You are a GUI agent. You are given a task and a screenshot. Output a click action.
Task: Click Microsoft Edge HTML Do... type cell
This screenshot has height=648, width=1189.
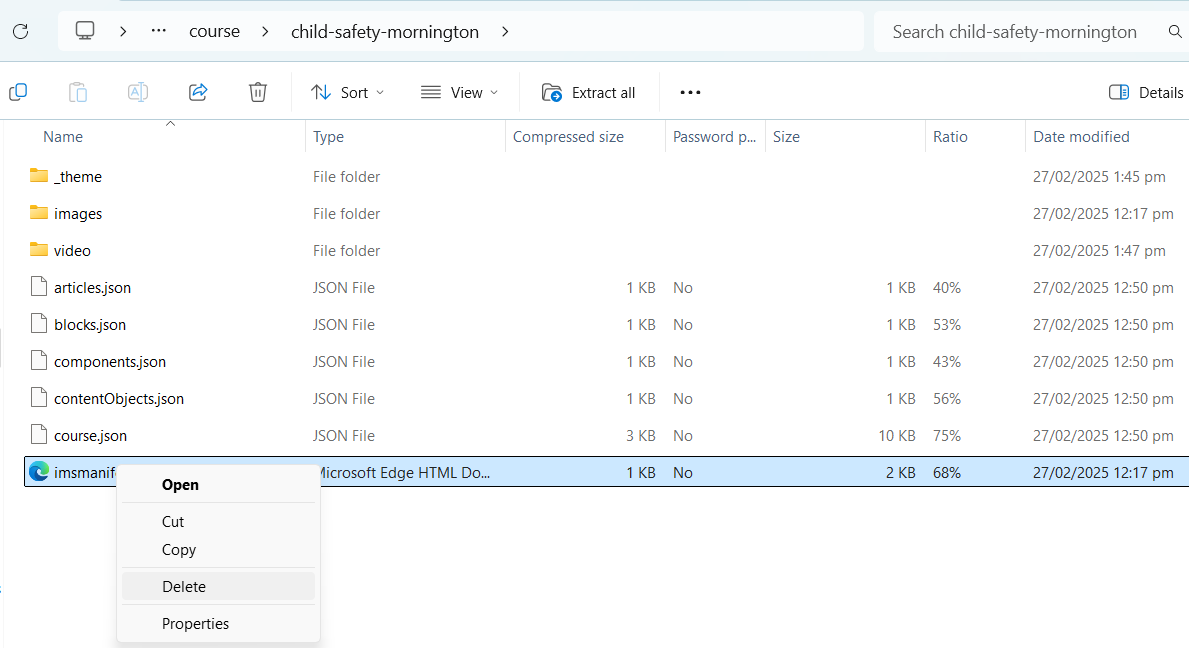pyautogui.click(x=405, y=473)
